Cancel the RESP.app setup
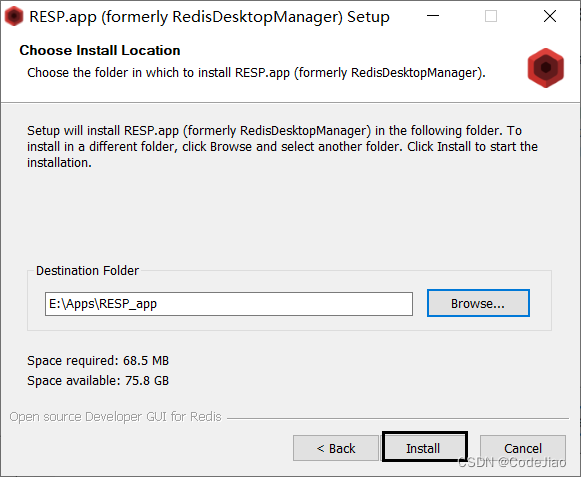Image resolution: width=581 pixels, height=477 pixels. coord(523,448)
